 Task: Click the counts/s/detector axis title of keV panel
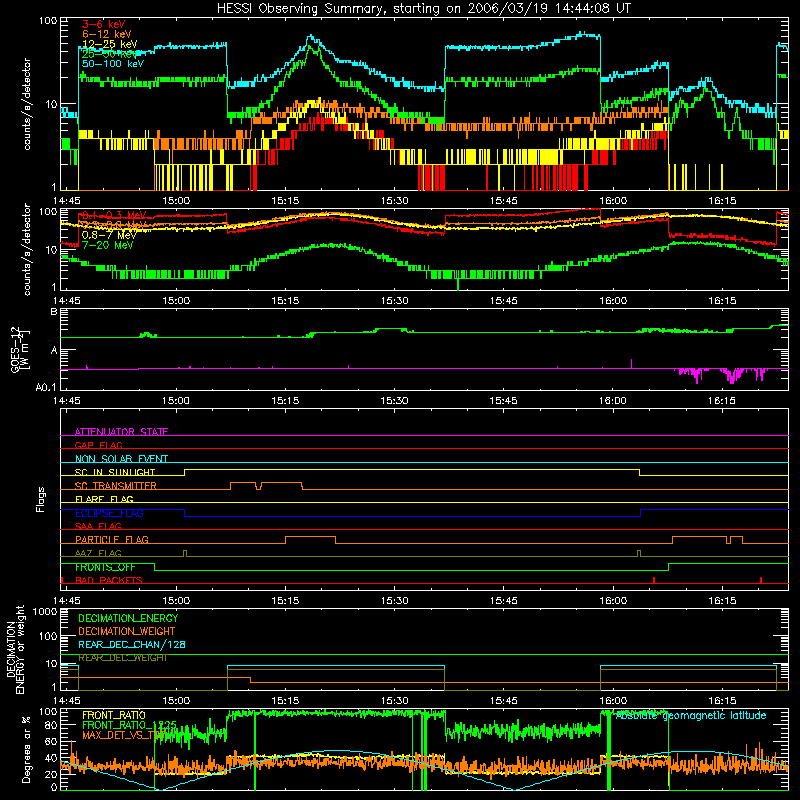pos(27,104)
